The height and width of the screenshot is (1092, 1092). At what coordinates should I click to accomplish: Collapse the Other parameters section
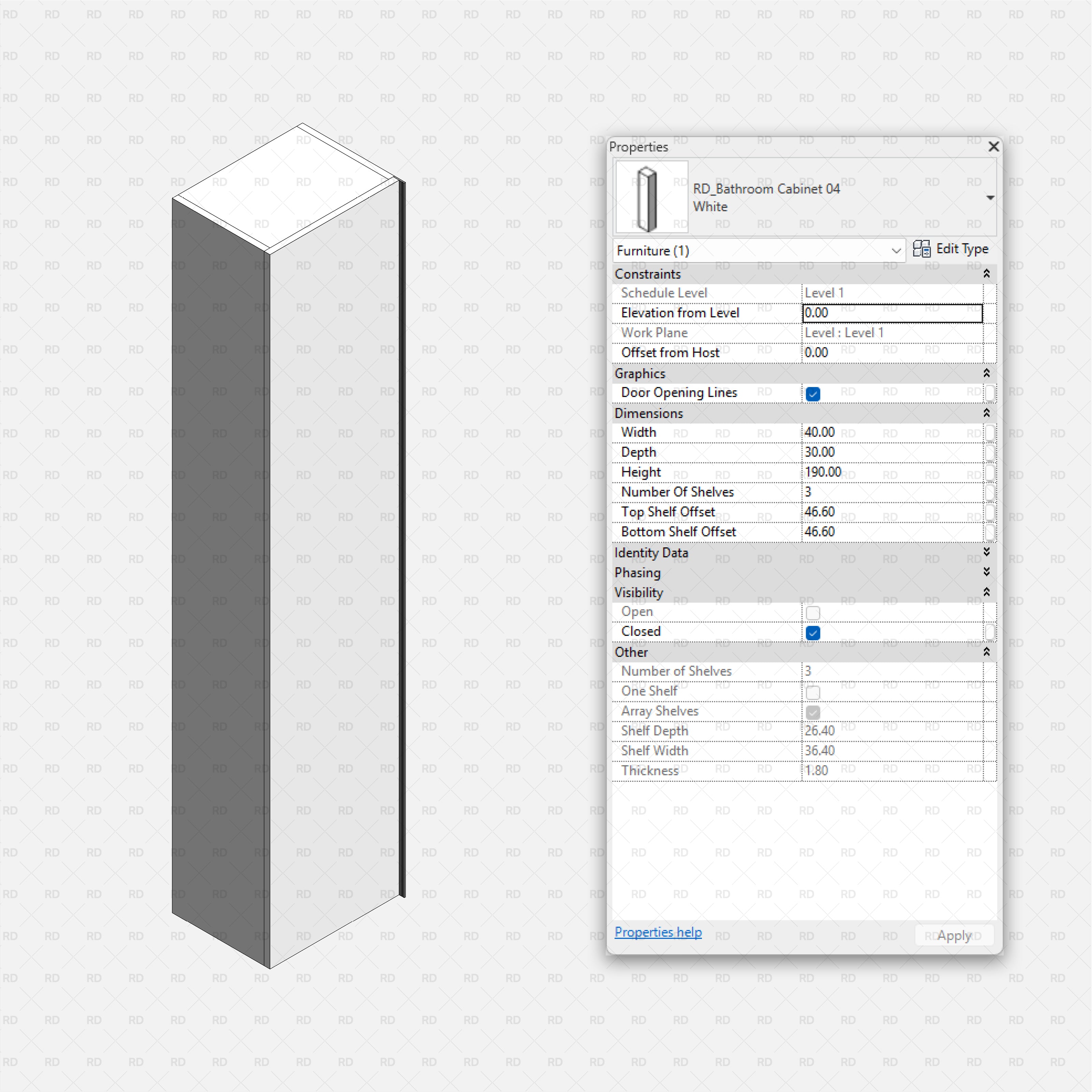pyautogui.click(x=986, y=652)
